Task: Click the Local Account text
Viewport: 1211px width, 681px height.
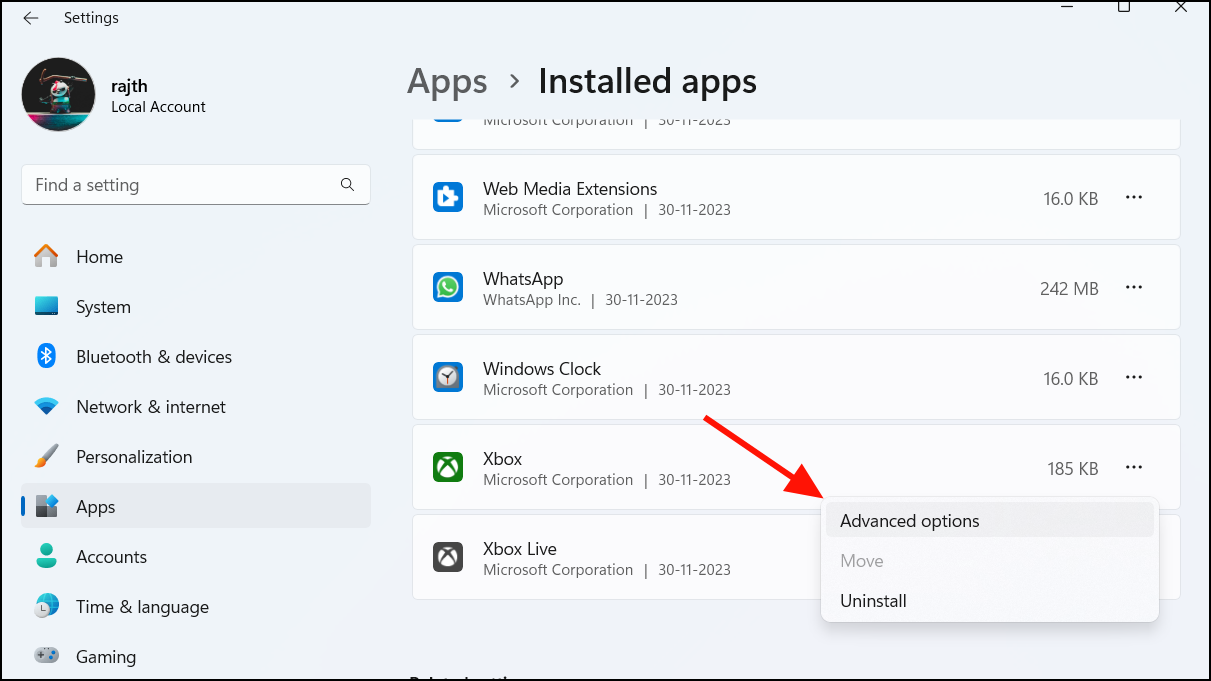Action: point(159,107)
